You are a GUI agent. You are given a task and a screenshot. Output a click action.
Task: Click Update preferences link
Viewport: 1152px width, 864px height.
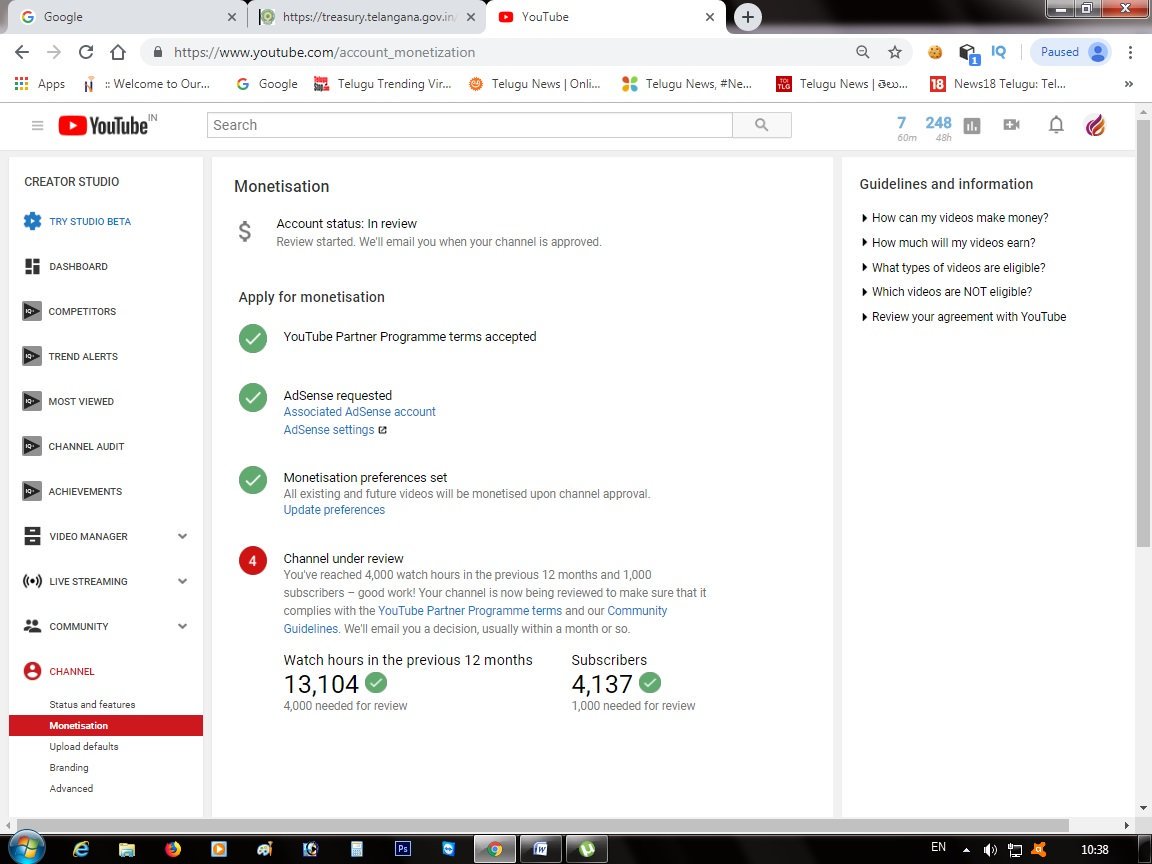click(334, 510)
